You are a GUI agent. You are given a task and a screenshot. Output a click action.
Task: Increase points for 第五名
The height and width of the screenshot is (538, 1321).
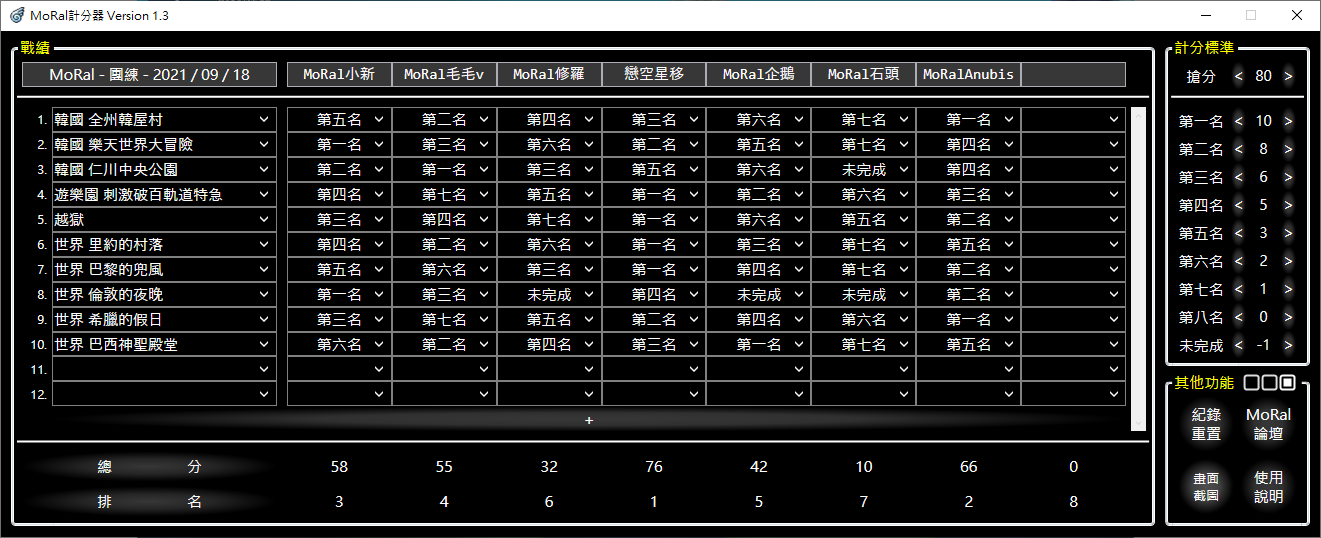click(1288, 233)
